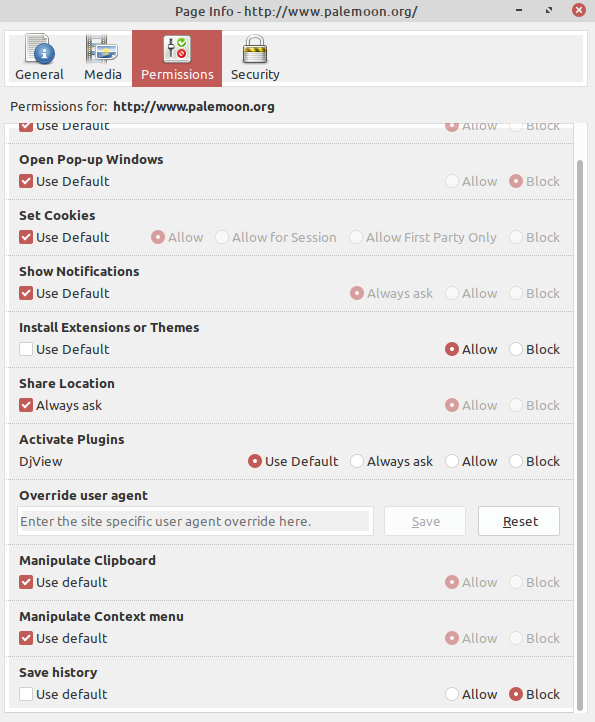Image resolution: width=595 pixels, height=722 pixels.
Task: Open the Security padlock icon
Action: [255, 49]
